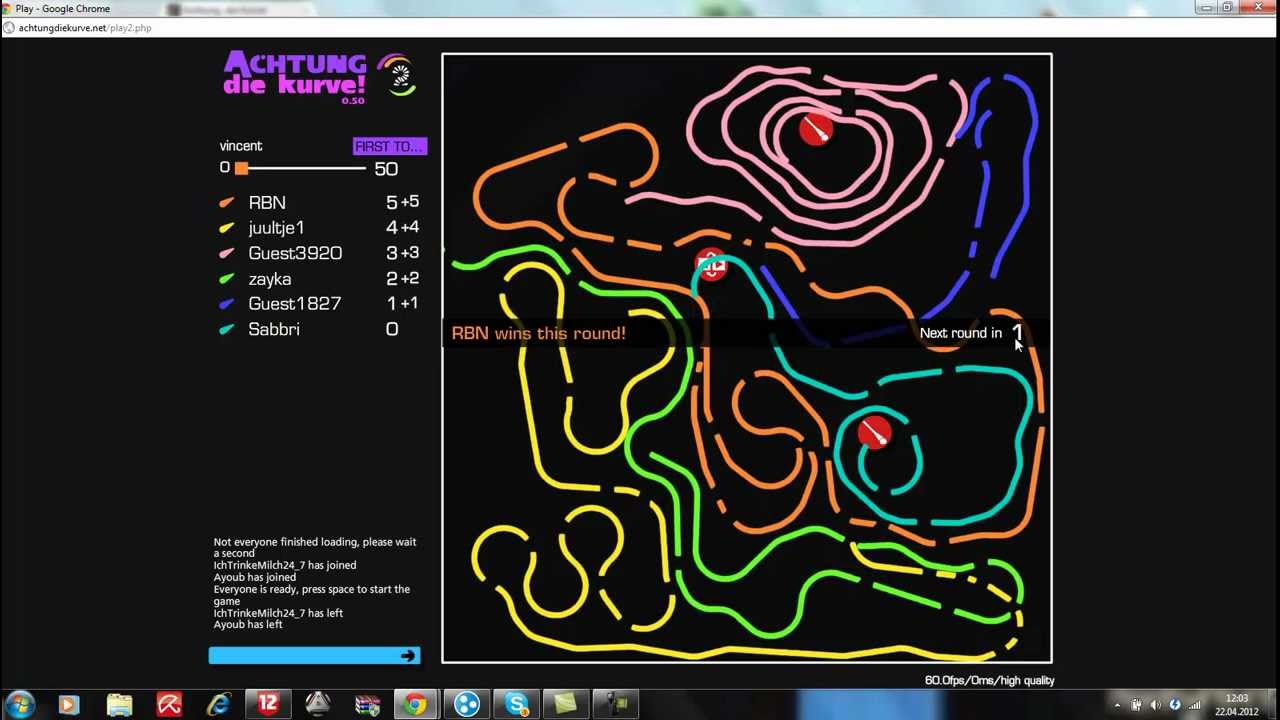Image resolution: width=1280 pixels, height=720 pixels.
Task: Open Skype from the taskbar
Action: [516, 705]
